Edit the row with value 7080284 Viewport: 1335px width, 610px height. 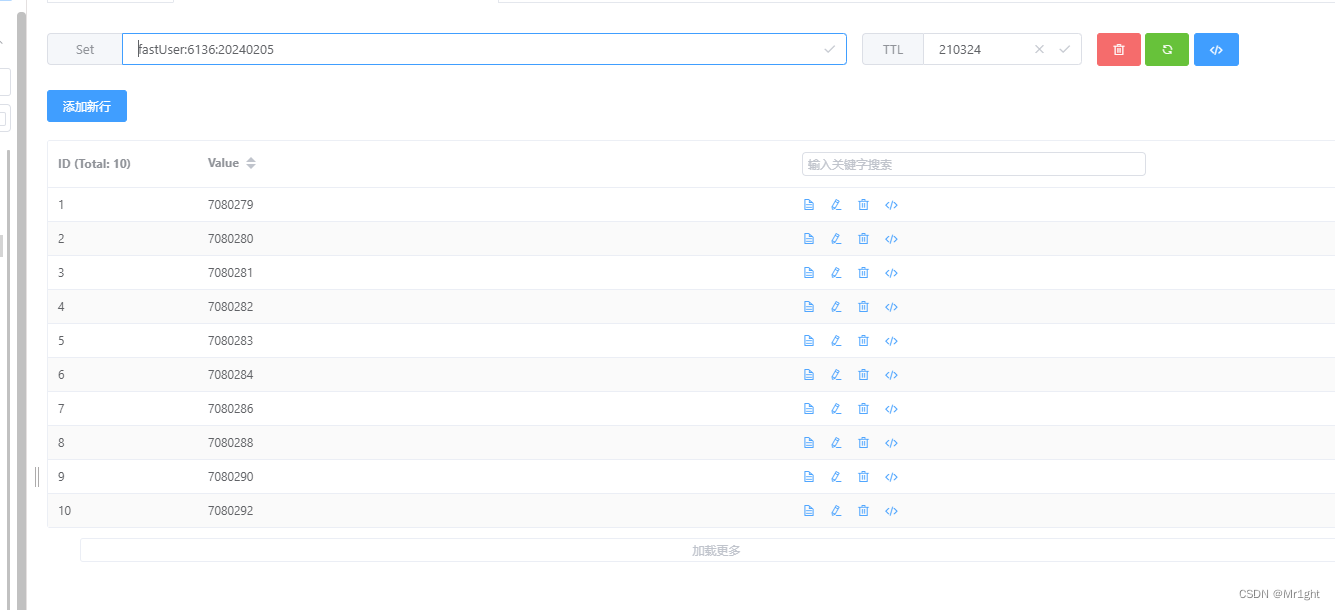point(836,375)
